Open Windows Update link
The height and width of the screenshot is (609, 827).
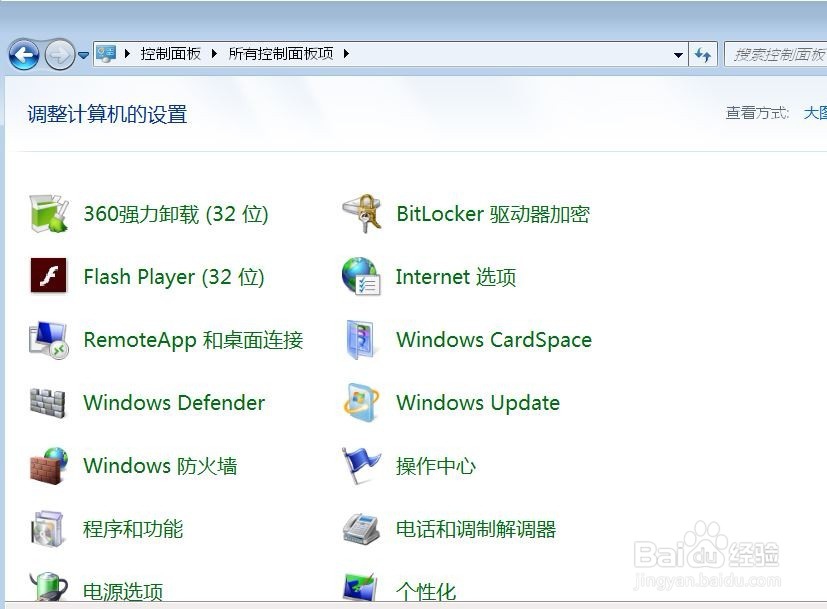coord(478,403)
